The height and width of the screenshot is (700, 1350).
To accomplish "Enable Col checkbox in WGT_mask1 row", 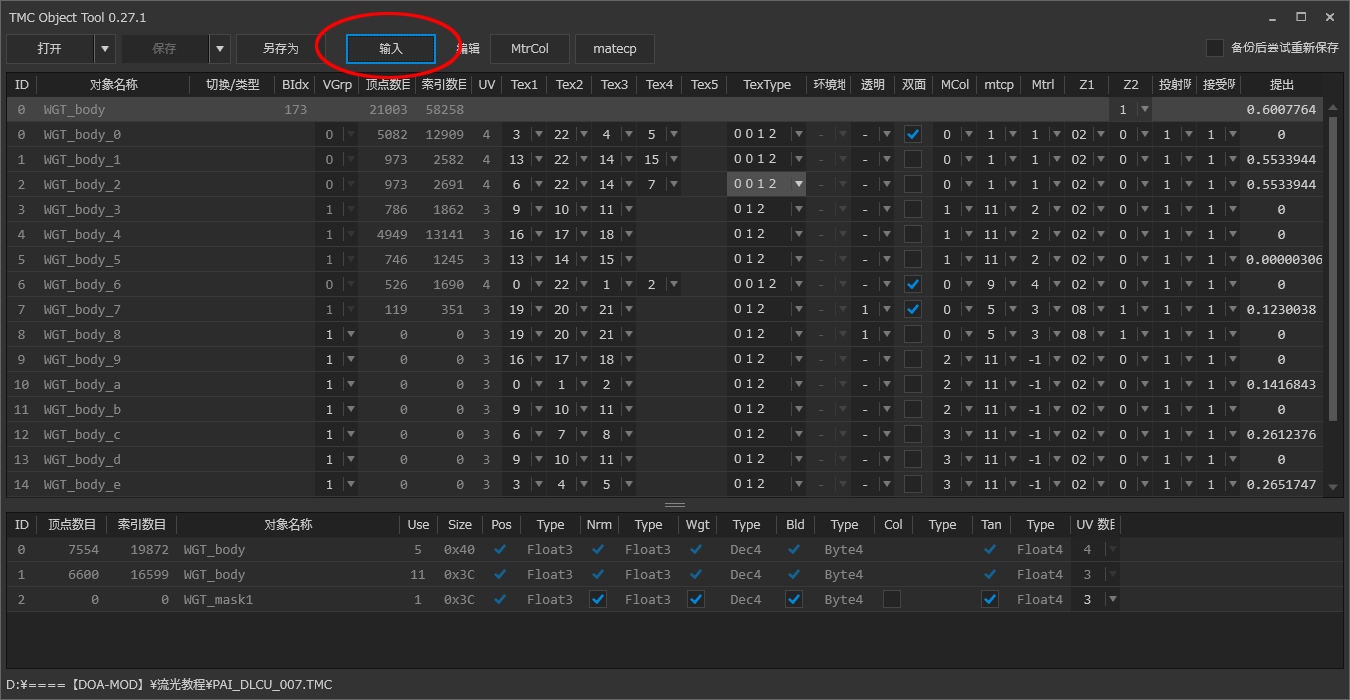I will pos(892,599).
